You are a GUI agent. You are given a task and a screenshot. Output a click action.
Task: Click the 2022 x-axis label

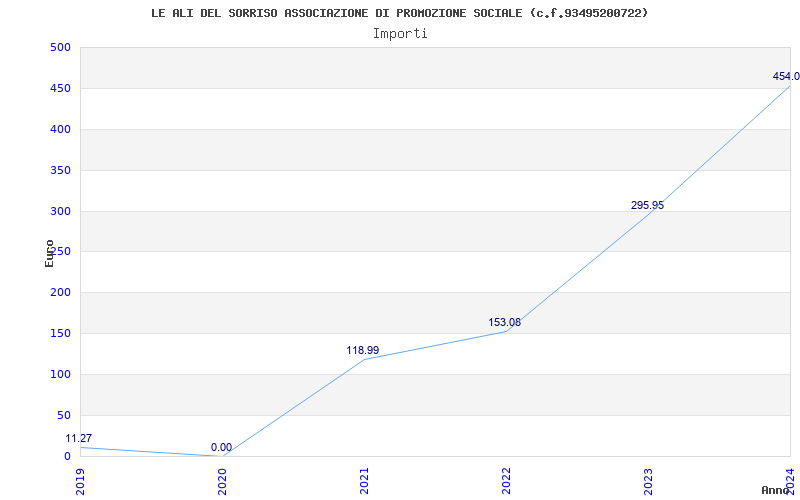(x=506, y=481)
